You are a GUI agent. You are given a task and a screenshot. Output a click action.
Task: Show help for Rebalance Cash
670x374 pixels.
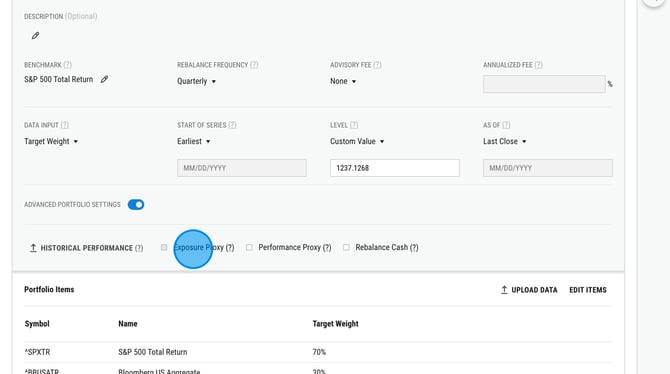coord(414,247)
